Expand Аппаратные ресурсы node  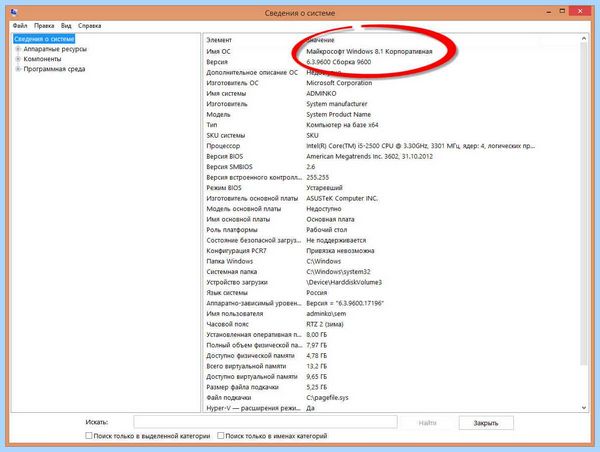point(18,49)
